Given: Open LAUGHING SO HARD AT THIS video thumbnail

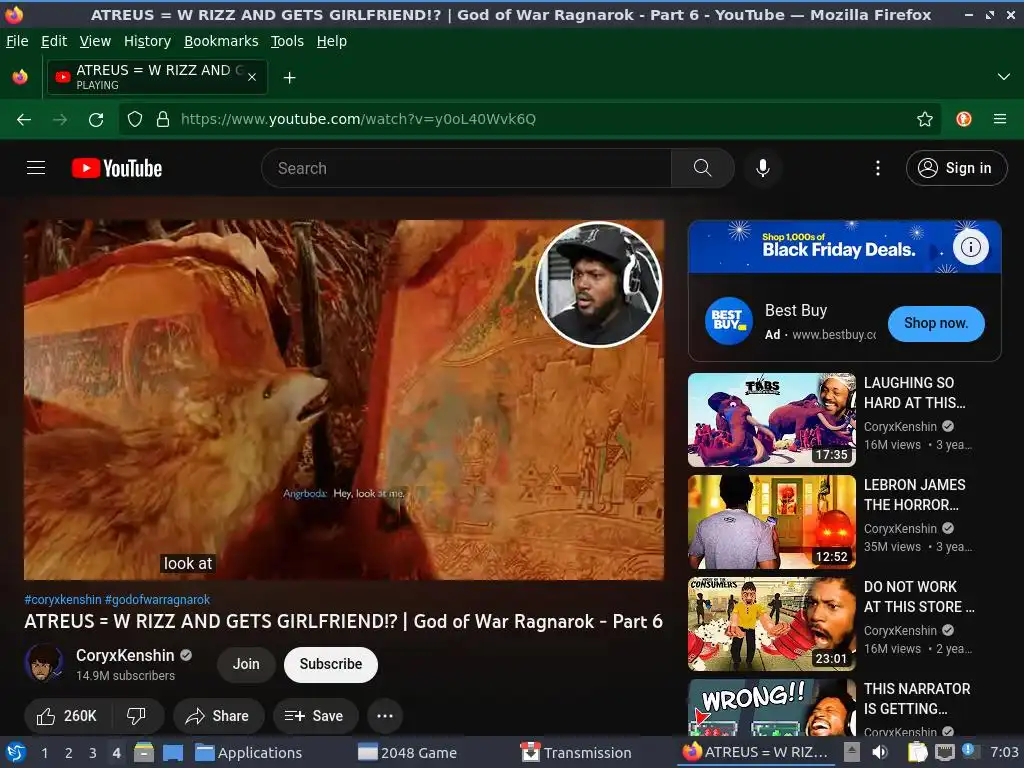Looking at the screenshot, I should coord(771,419).
